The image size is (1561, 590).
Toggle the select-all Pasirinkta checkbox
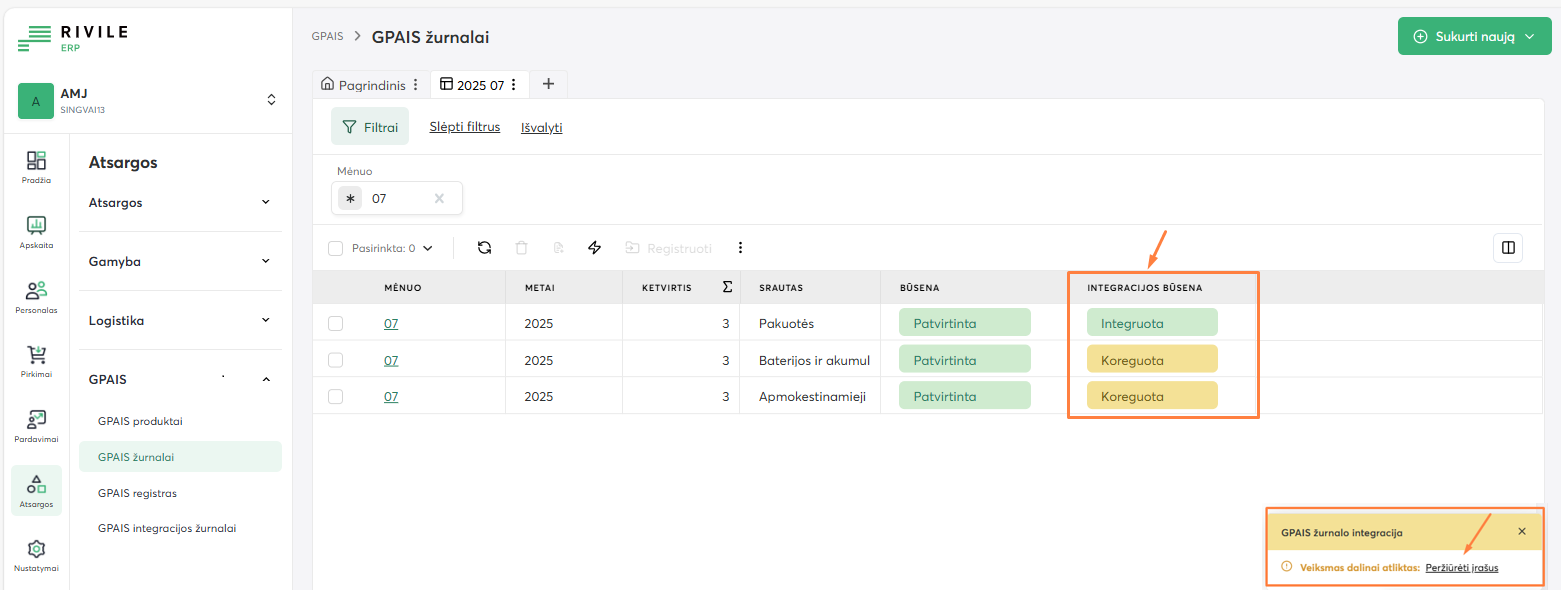(x=336, y=248)
